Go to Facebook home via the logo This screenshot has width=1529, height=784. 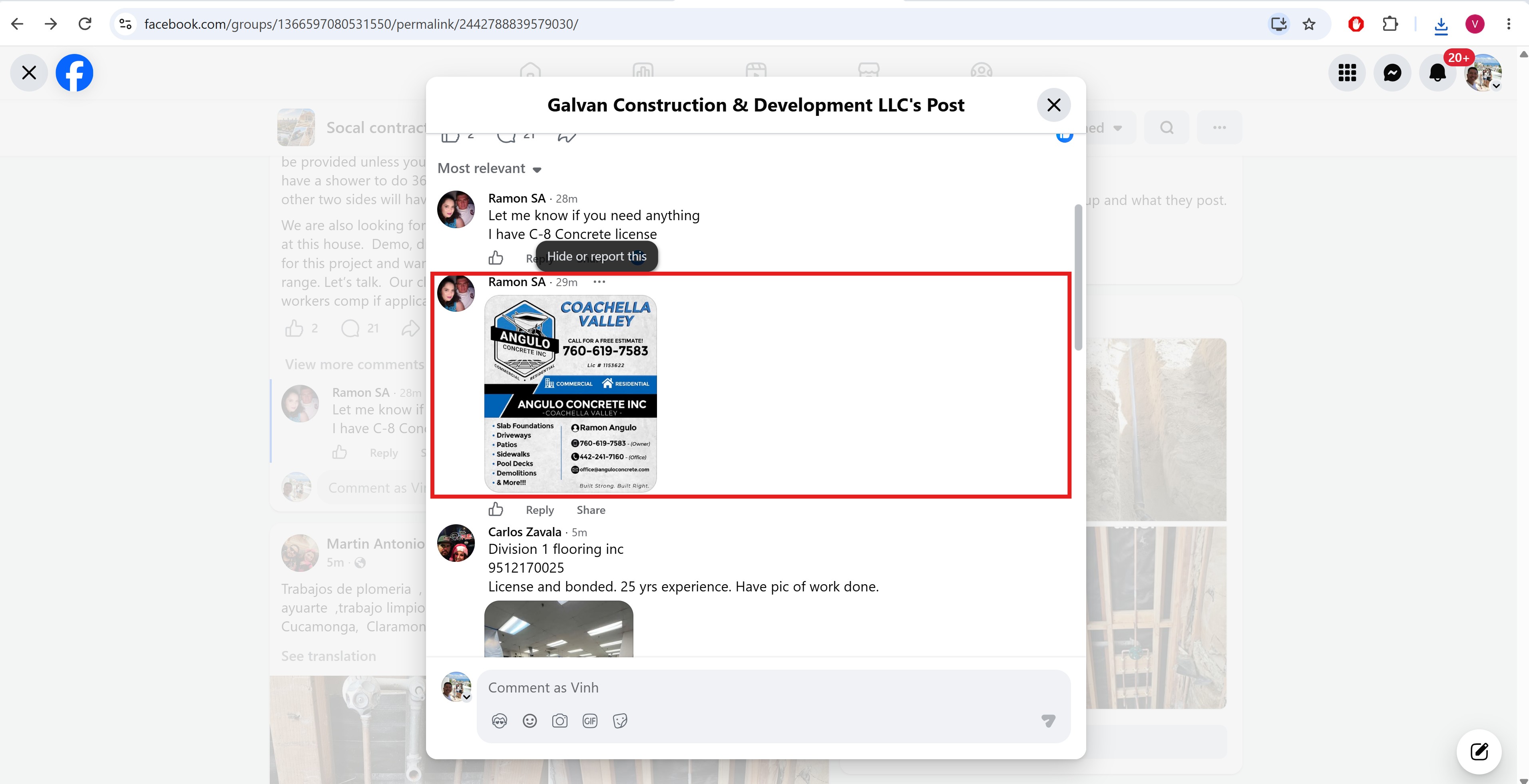pyautogui.click(x=74, y=73)
